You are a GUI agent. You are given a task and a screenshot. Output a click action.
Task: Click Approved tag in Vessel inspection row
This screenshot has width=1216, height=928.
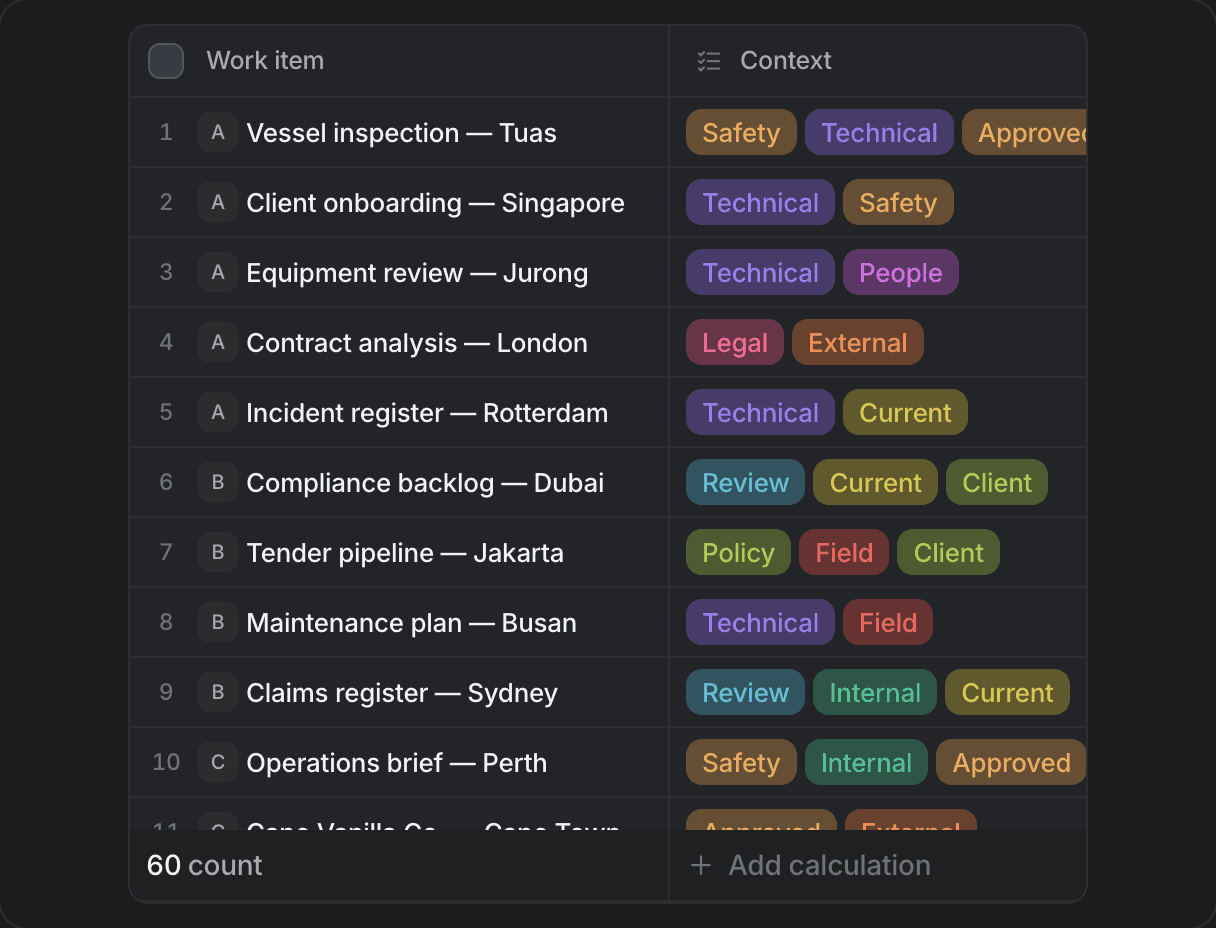tap(1024, 132)
